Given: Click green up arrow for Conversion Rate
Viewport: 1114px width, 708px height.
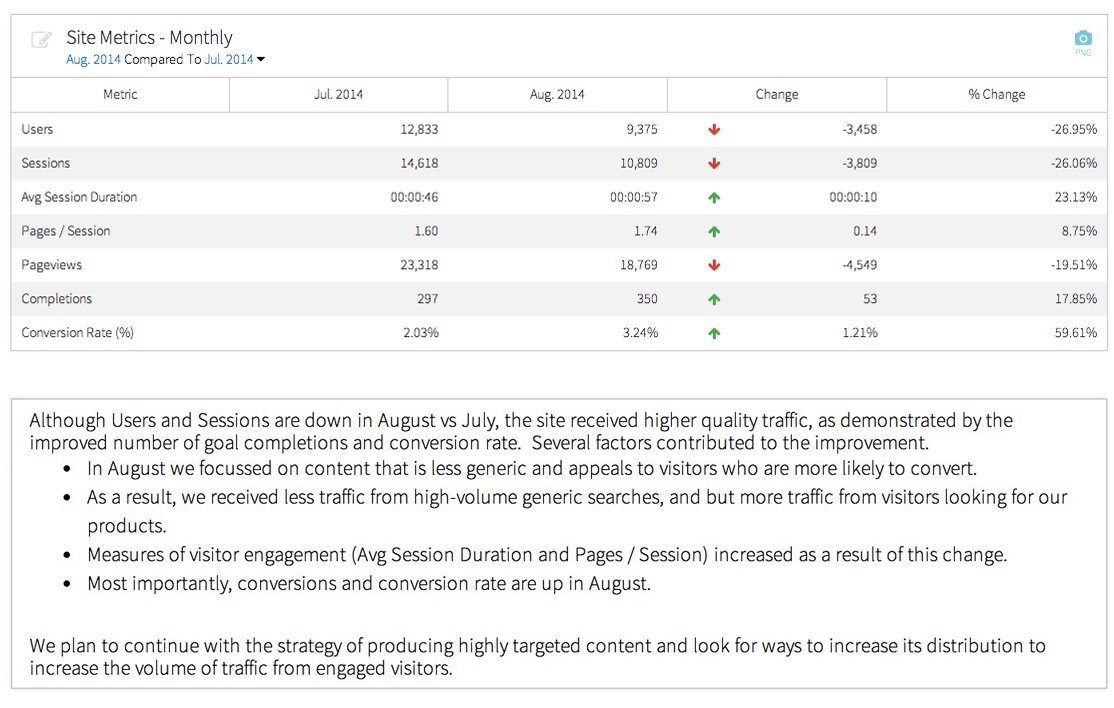Looking at the screenshot, I should click(x=714, y=334).
